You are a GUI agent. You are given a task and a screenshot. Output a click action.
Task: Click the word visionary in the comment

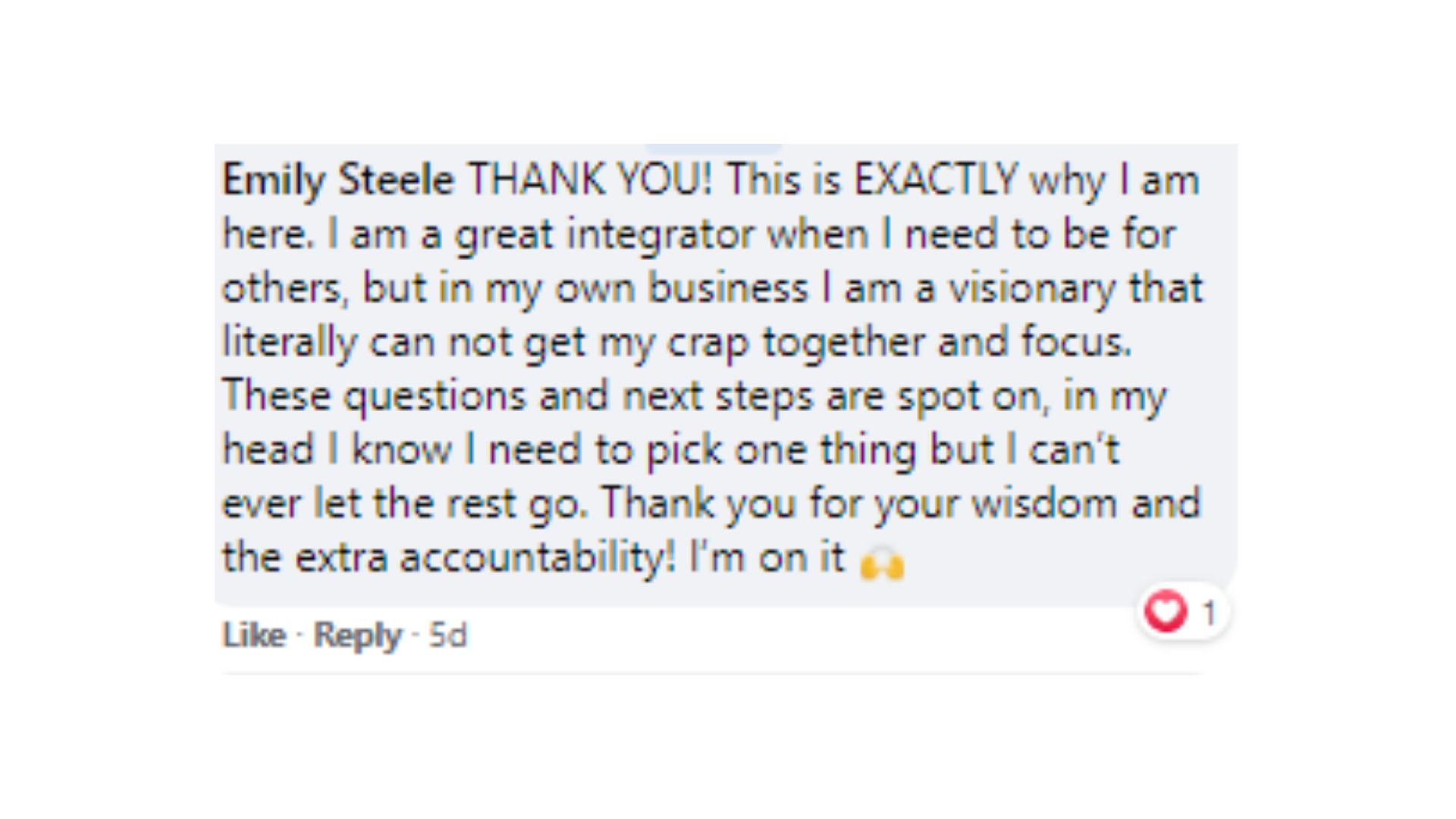pyautogui.click(x=1032, y=289)
